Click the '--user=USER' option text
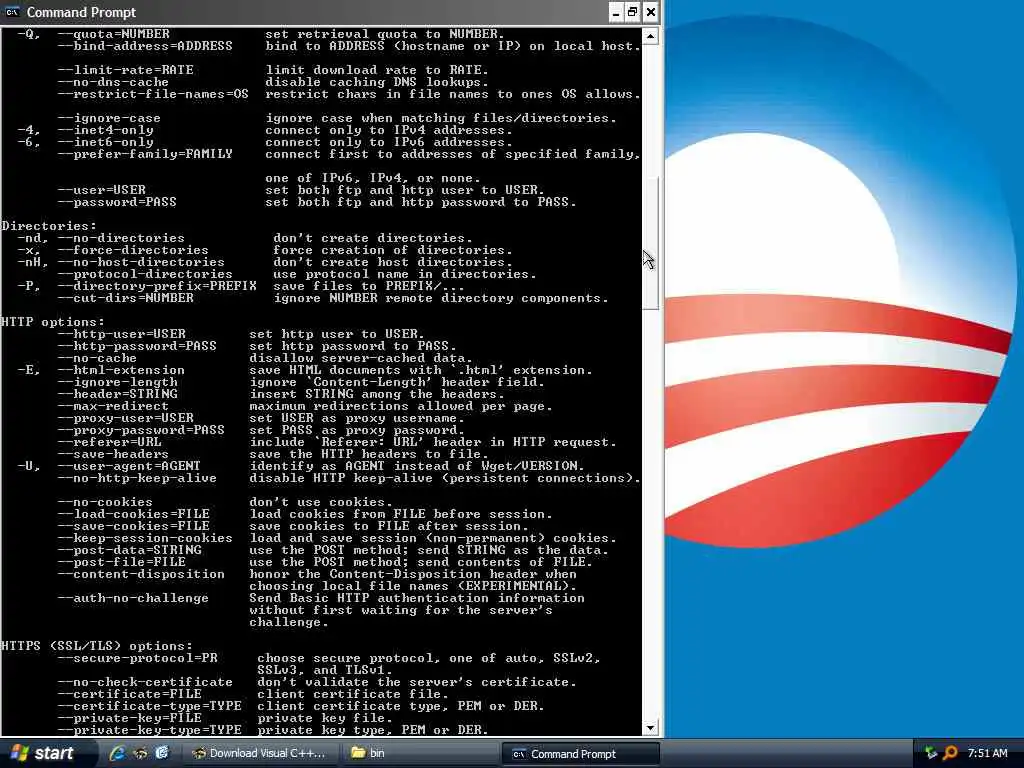 pos(101,190)
